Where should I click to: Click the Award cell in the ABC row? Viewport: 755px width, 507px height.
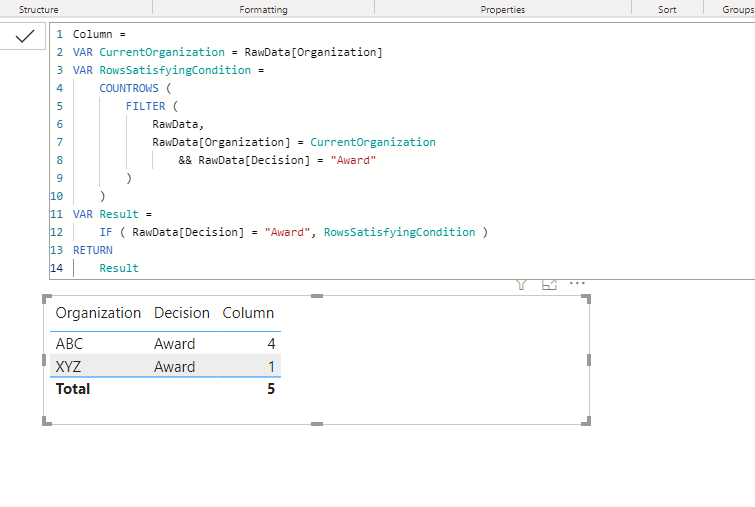click(x=174, y=344)
